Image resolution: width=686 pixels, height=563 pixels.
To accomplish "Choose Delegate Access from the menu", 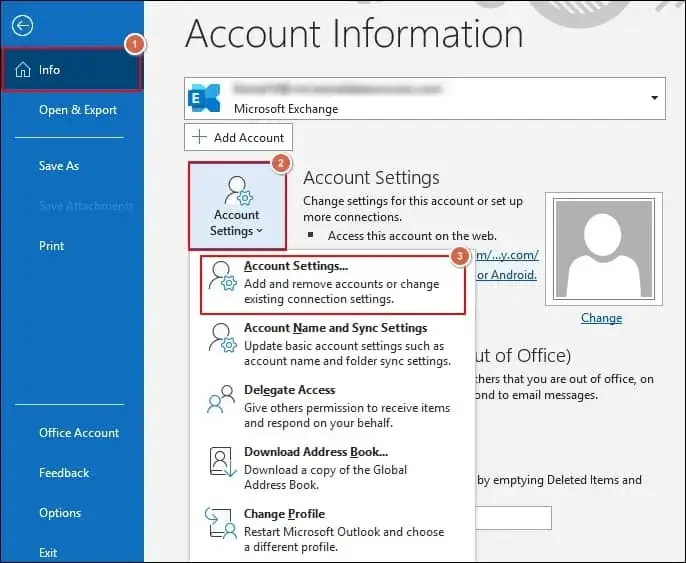I will pyautogui.click(x=333, y=406).
